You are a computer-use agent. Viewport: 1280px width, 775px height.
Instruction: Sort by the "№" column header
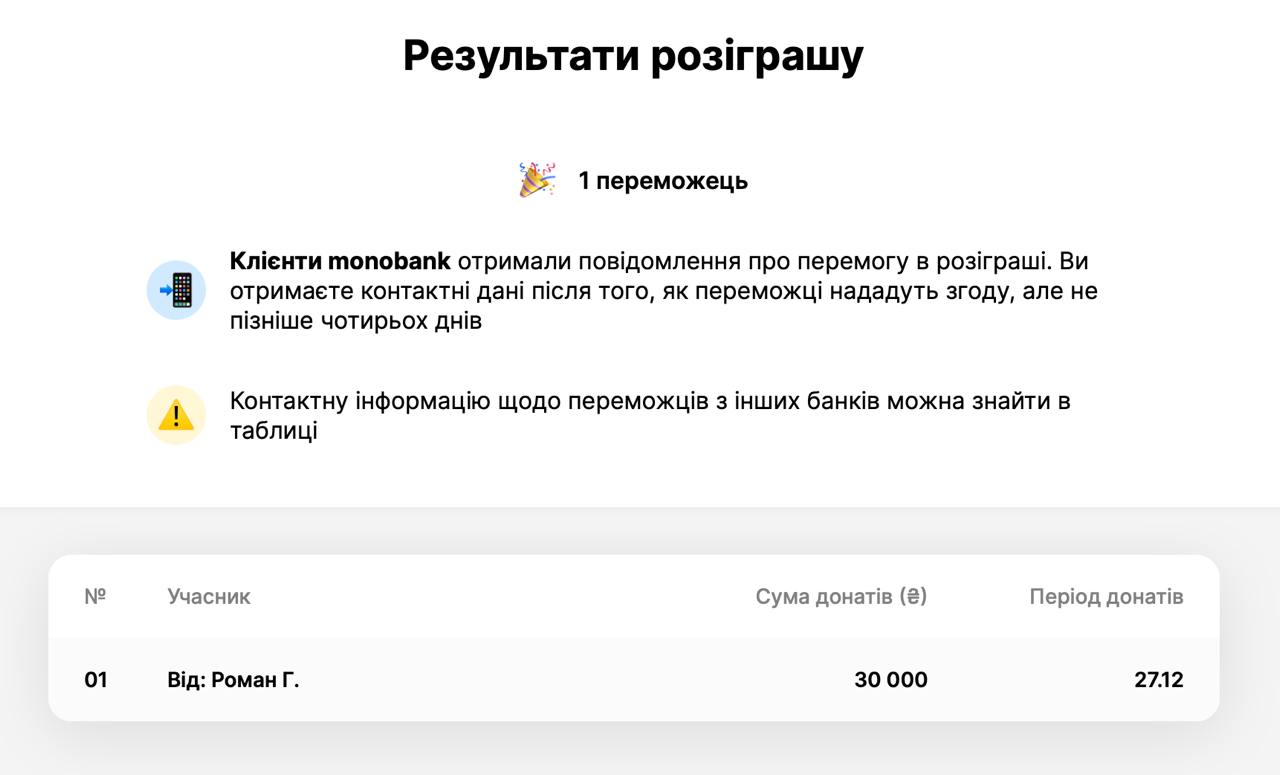(x=95, y=597)
